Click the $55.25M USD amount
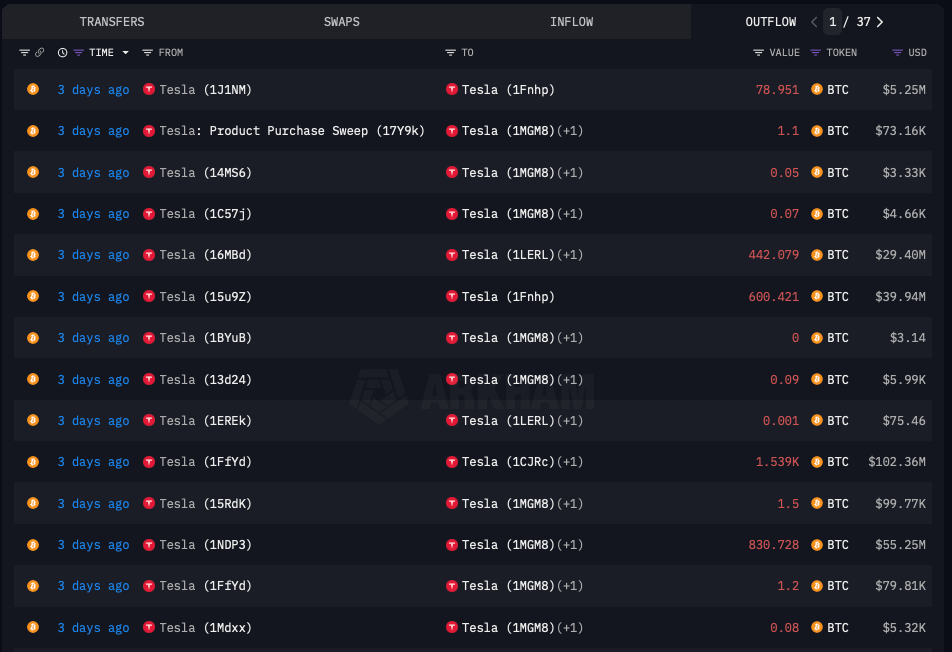Viewport: 952px width, 652px height. point(900,545)
